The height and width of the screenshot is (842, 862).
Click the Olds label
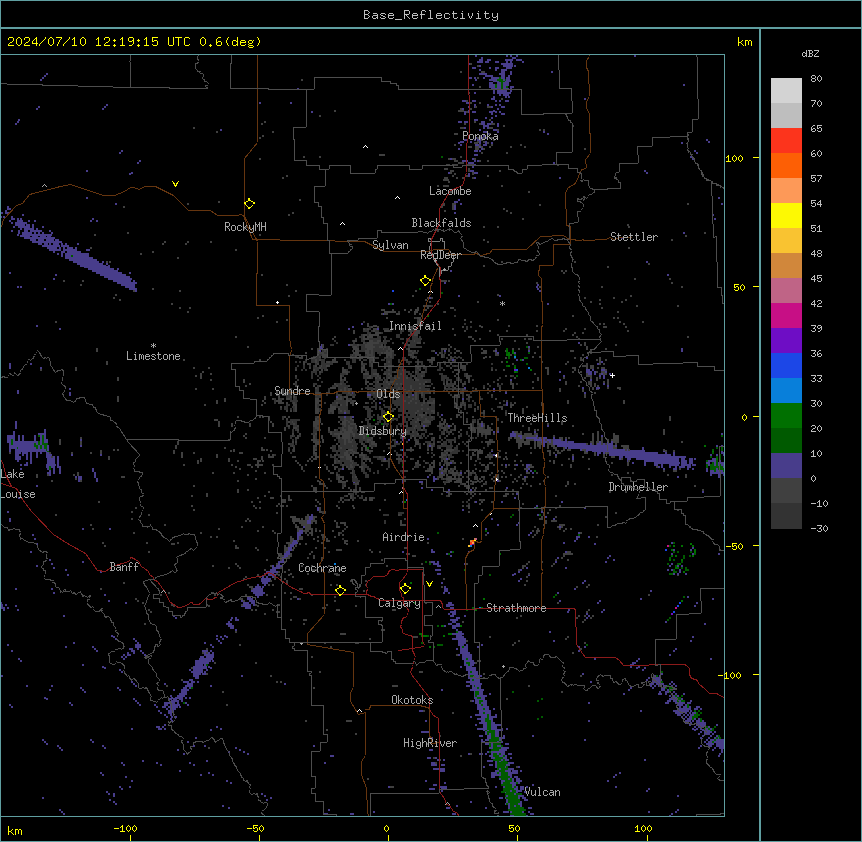tap(388, 394)
